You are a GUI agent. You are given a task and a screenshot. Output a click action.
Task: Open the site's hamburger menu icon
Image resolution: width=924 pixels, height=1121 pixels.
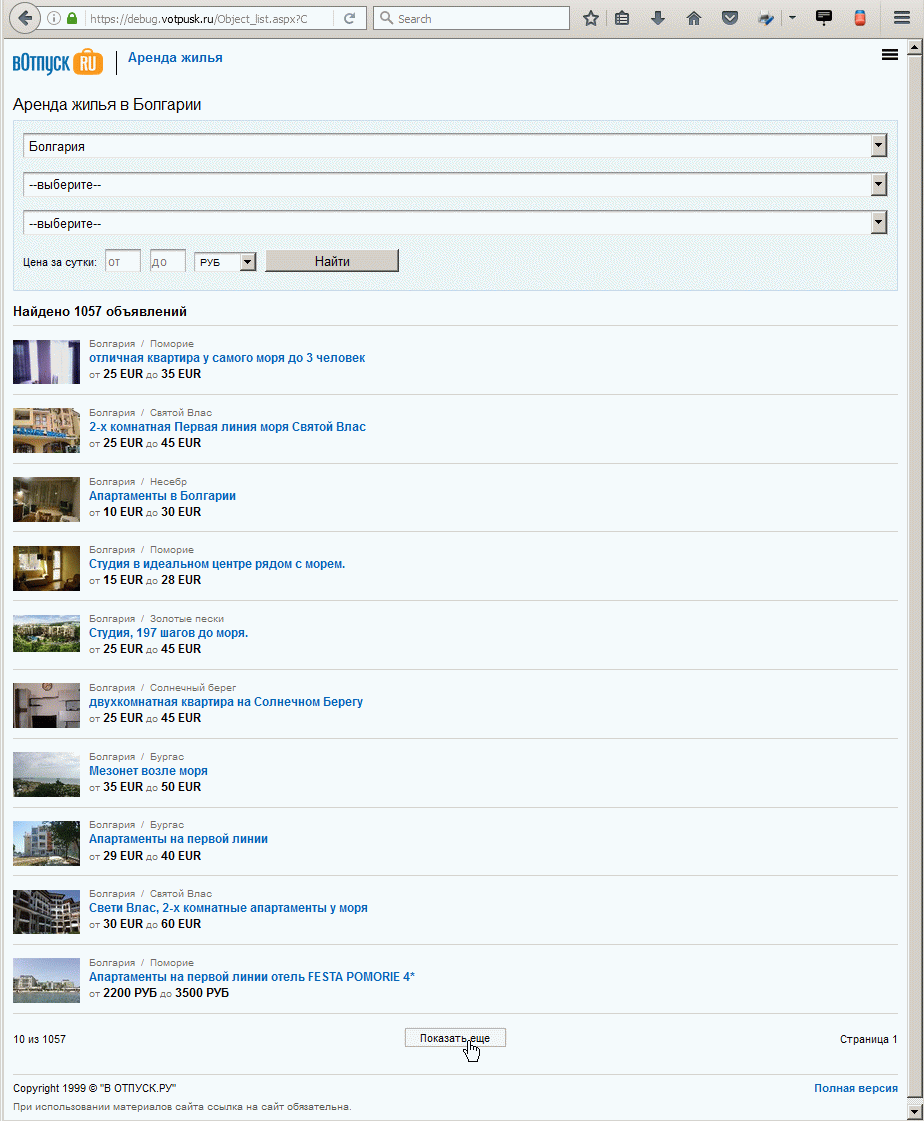coord(890,55)
